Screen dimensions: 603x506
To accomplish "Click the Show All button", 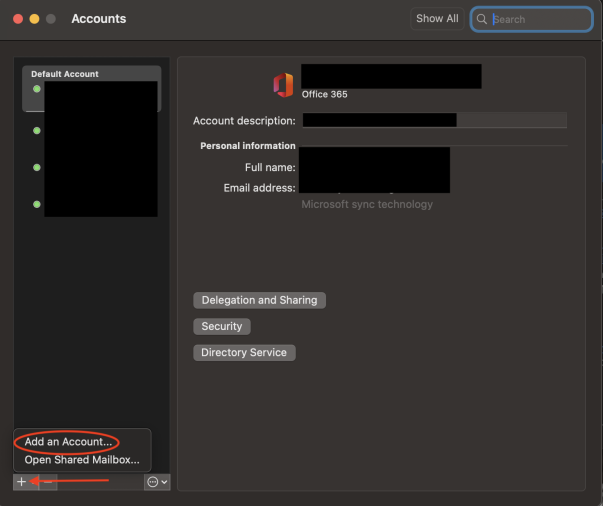I will click(x=437, y=18).
